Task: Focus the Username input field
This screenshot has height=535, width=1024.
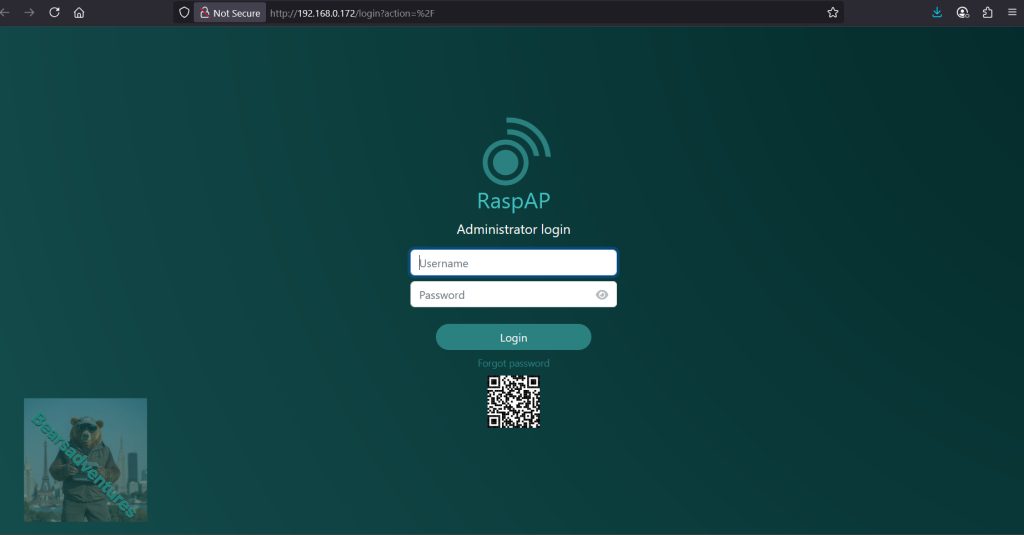Action: 513,263
